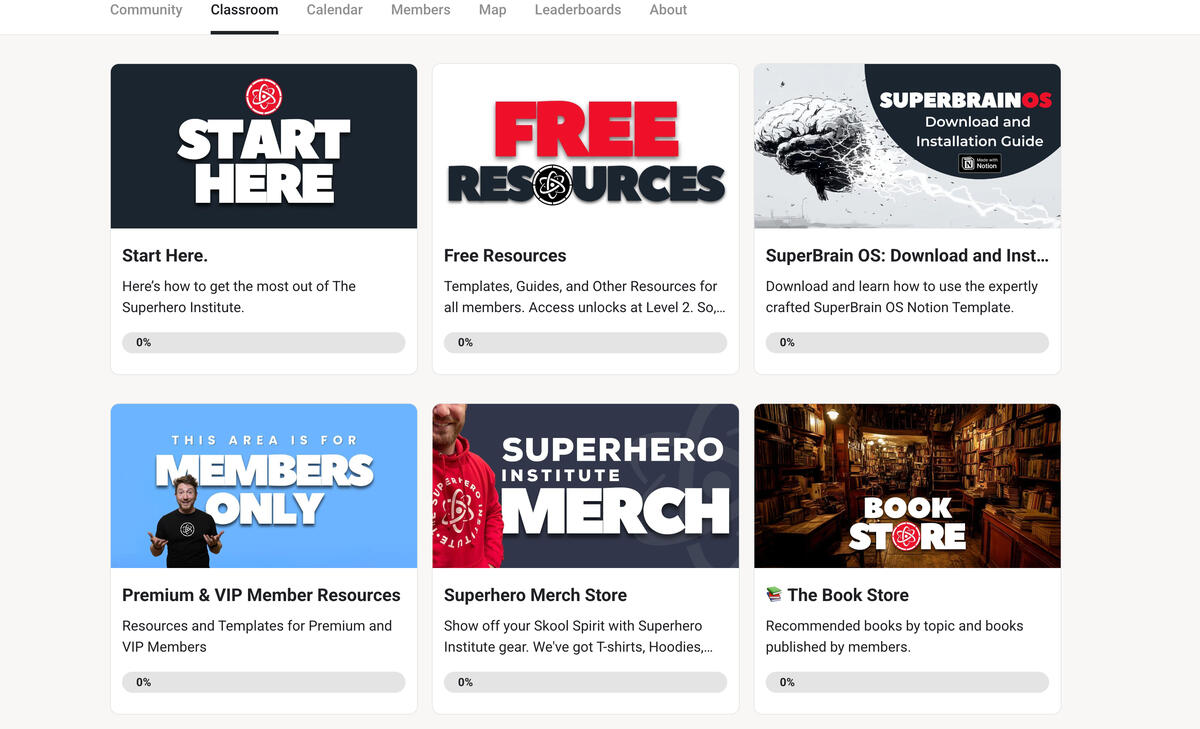Click the Made with Notion badge
The image size is (1200, 729).
(x=980, y=164)
